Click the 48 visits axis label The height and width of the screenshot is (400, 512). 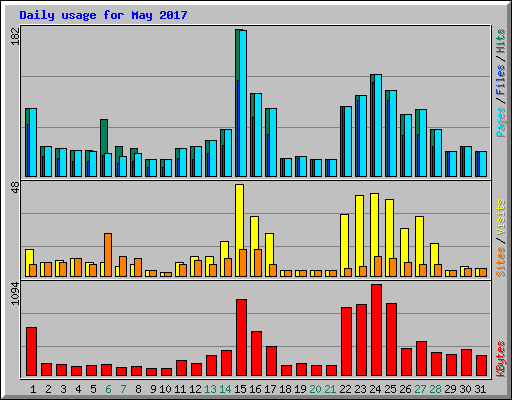tap(15, 187)
